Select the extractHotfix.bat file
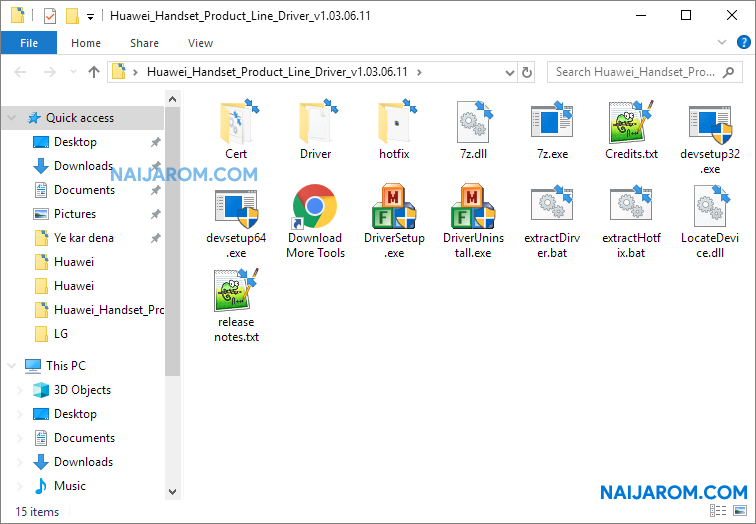The width and height of the screenshot is (756, 524). 631,221
